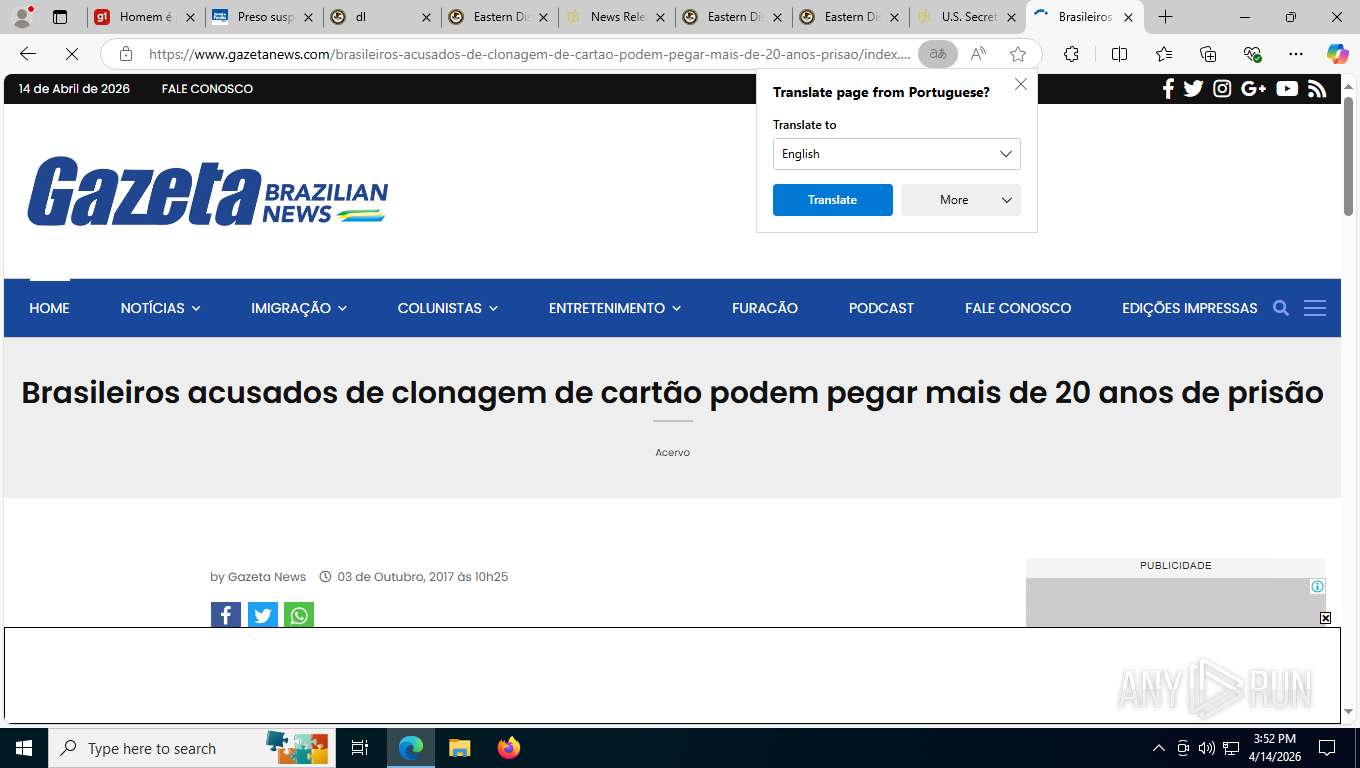Open PODCAST navigation item
The image size is (1360, 768).
881,308
